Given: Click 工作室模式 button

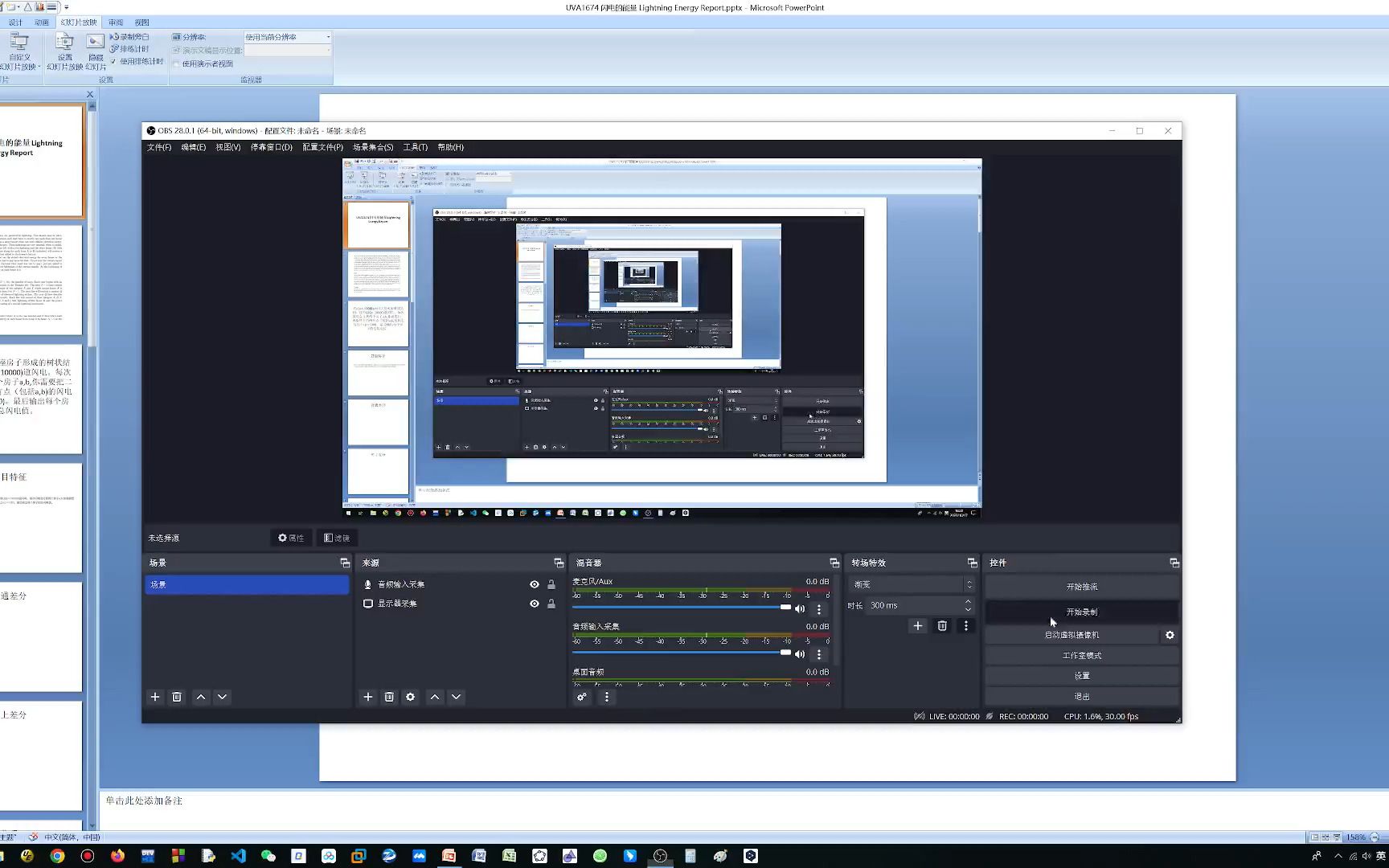Looking at the screenshot, I should (x=1082, y=656).
